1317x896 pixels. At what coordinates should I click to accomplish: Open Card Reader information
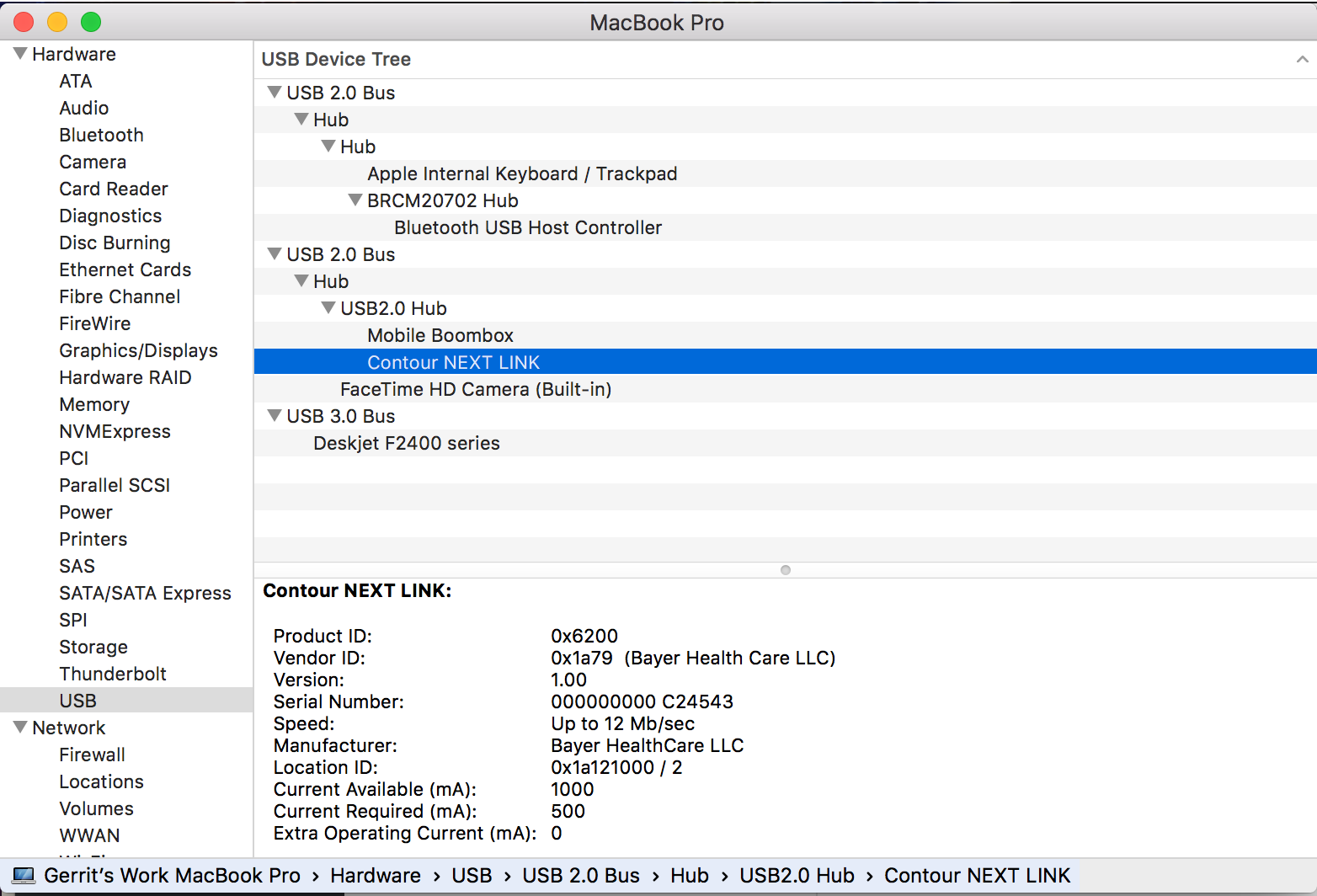pyautogui.click(x=114, y=189)
